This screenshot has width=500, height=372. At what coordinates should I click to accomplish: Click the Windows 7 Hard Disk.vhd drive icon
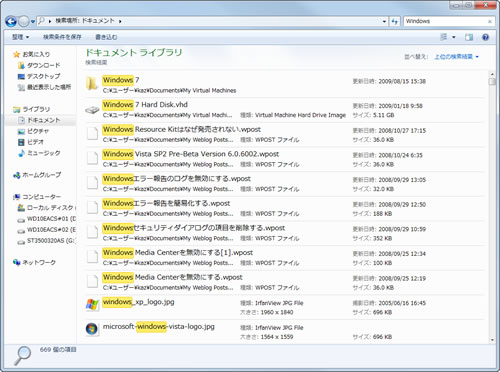[92, 109]
